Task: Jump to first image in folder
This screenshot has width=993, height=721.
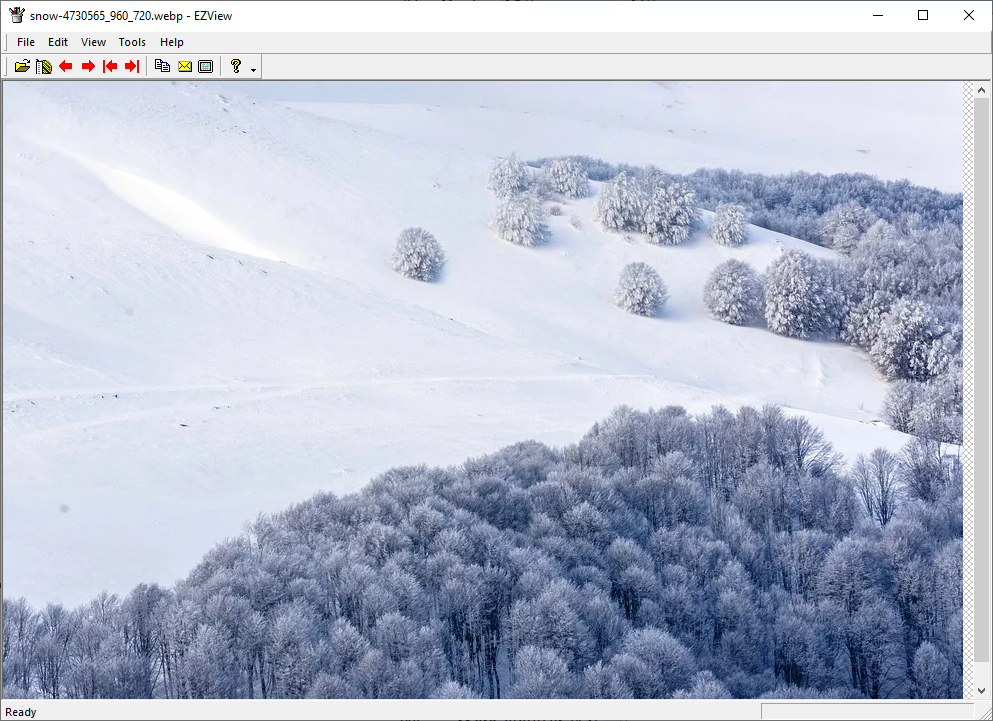Action: pyautogui.click(x=110, y=66)
